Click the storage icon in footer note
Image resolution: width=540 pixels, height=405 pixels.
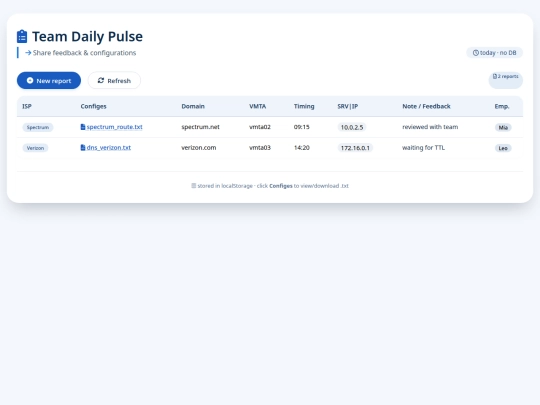194,186
